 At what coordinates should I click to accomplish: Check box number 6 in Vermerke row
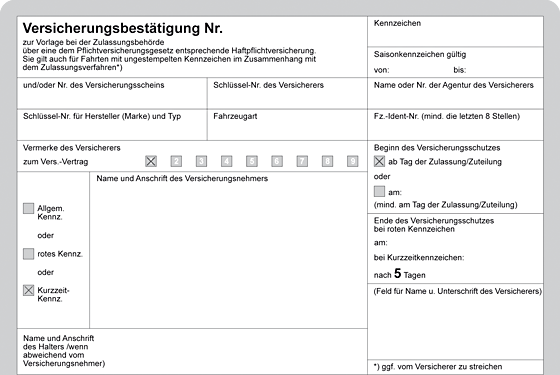click(277, 161)
